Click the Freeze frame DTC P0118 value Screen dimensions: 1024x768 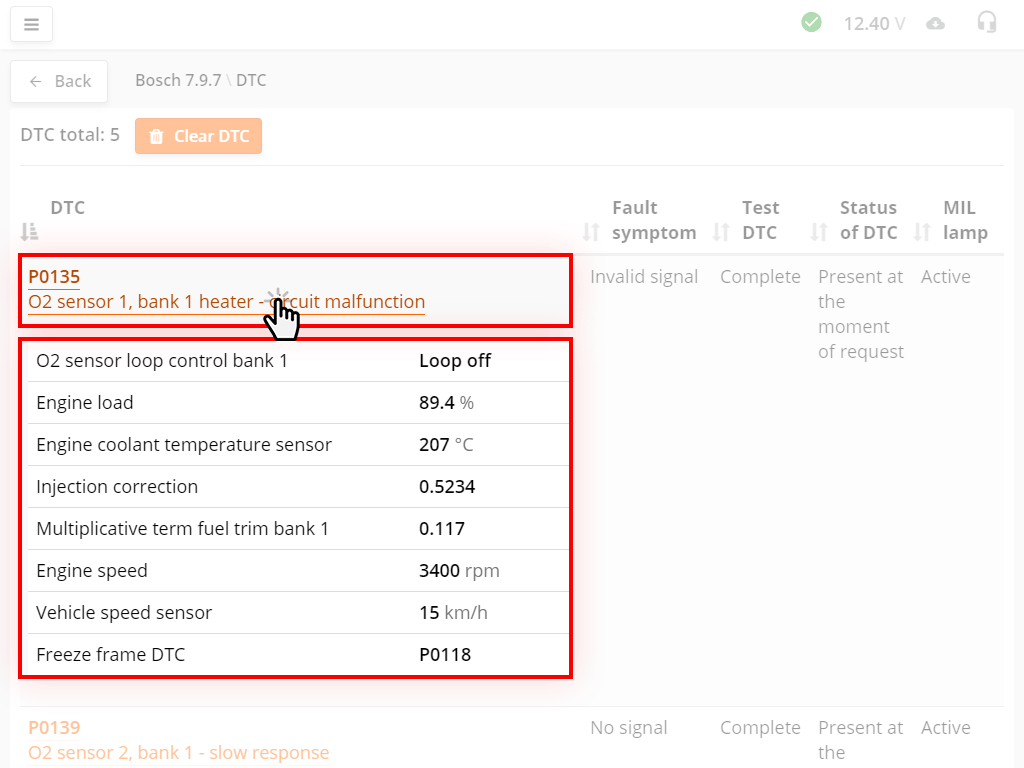click(x=445, y=655)
